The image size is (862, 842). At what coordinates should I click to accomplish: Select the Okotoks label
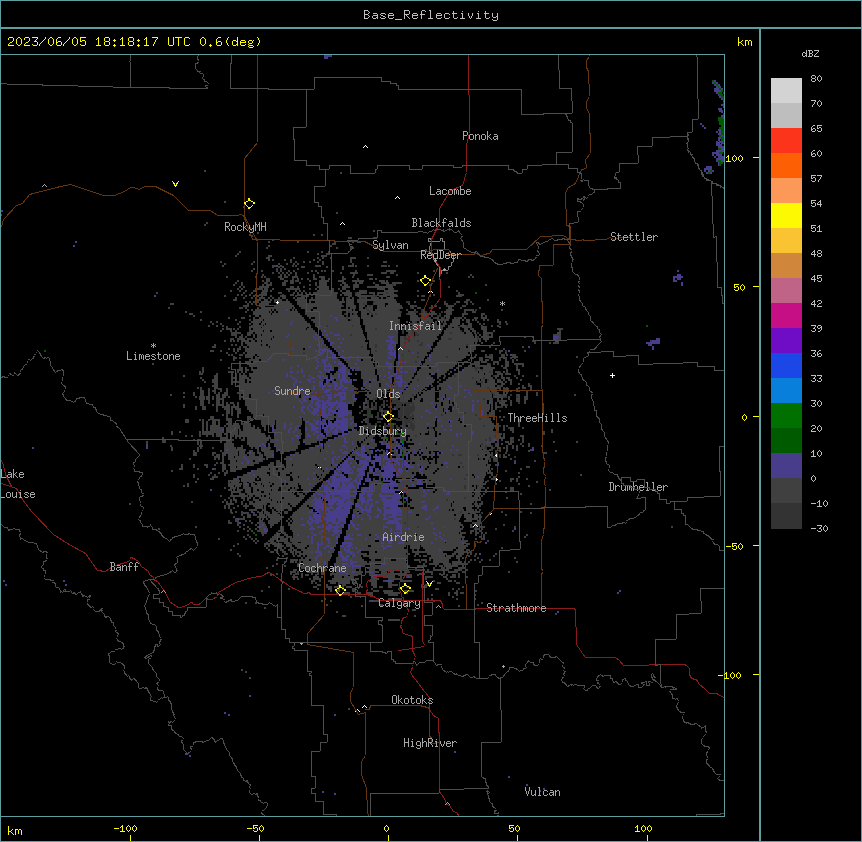click(412, 700)
